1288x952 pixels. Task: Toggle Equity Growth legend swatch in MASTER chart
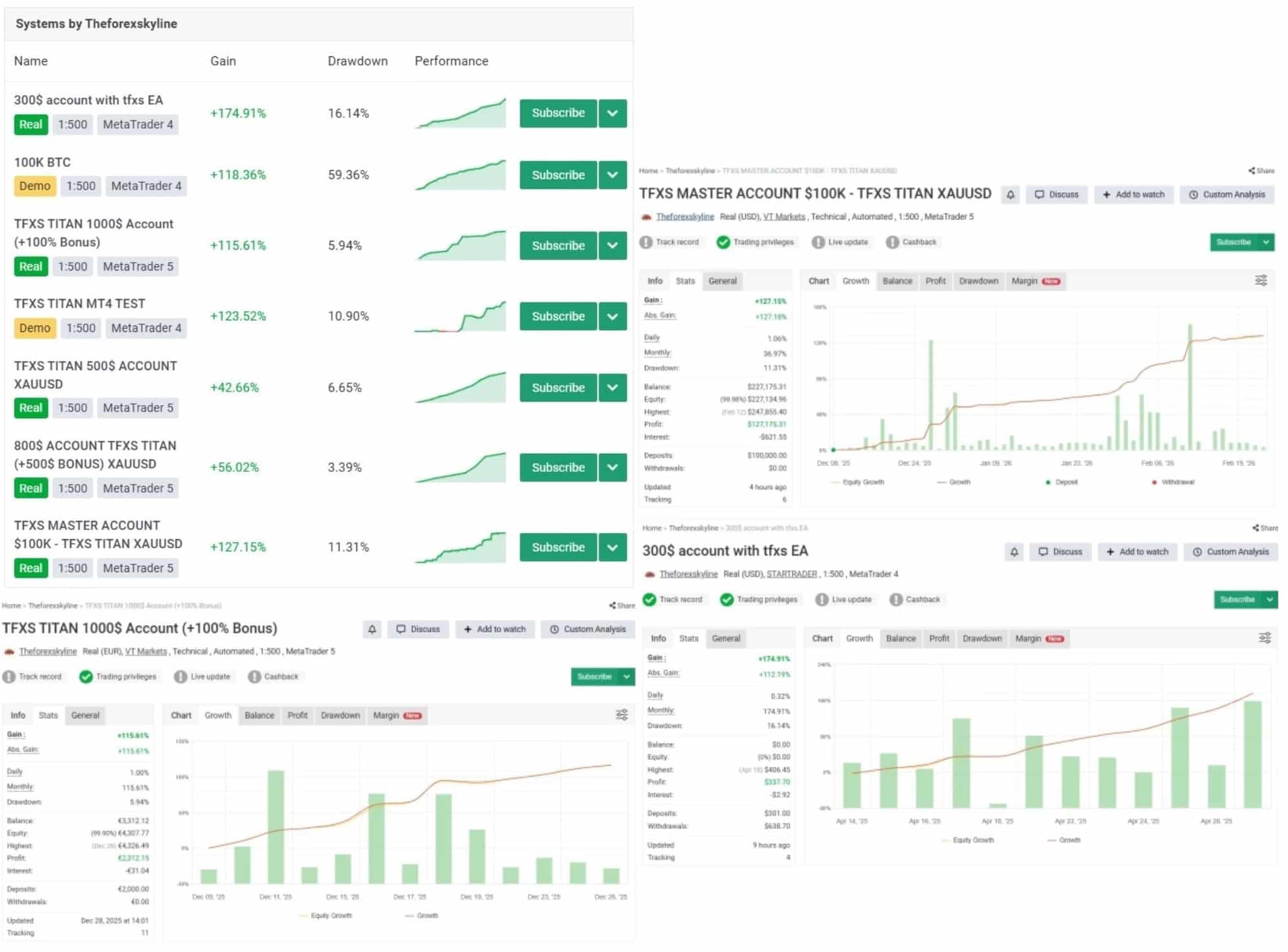point(835,482)
